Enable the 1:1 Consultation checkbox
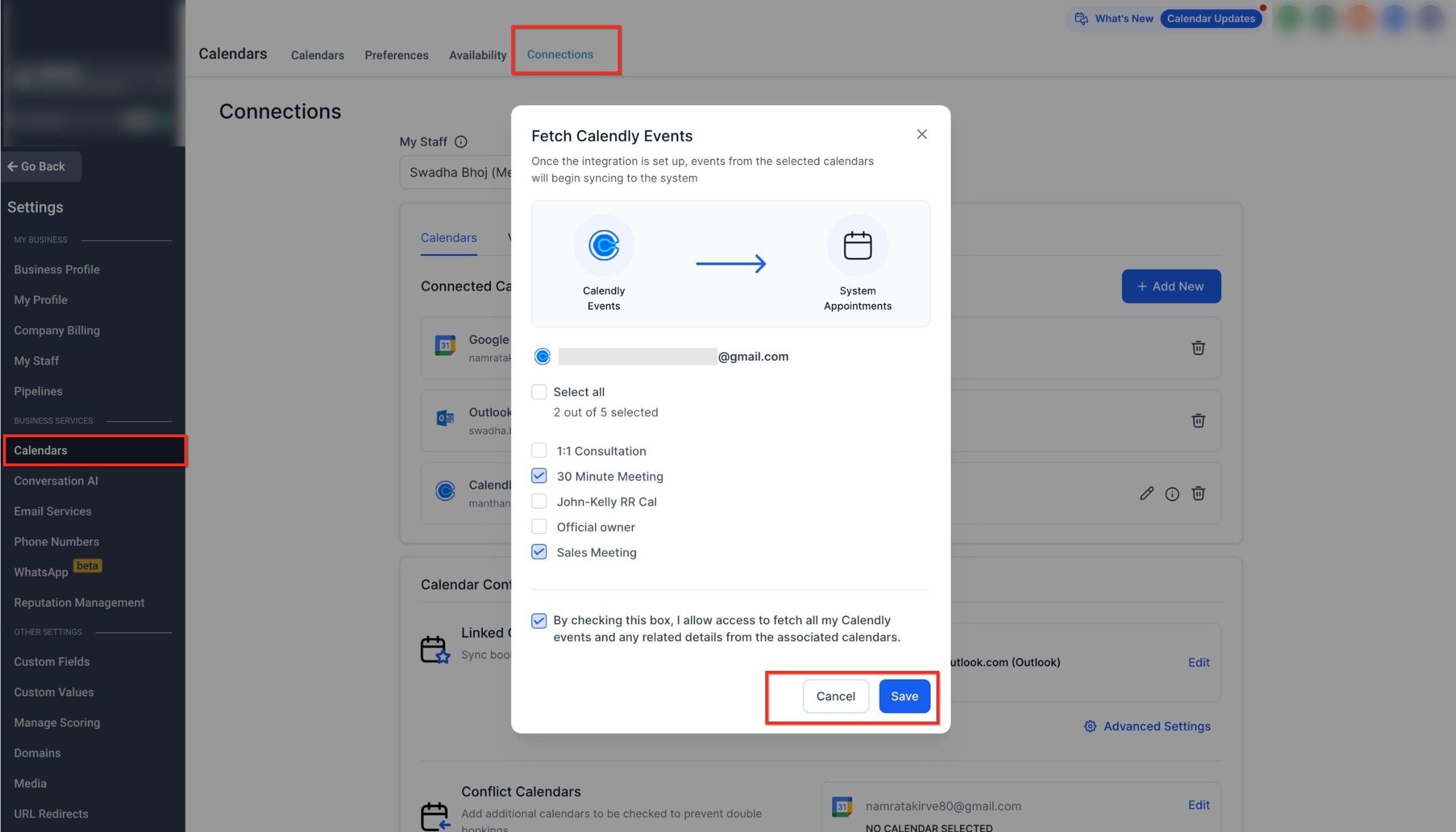This screenshot has width=1456, height=832. tap(539, 451)
